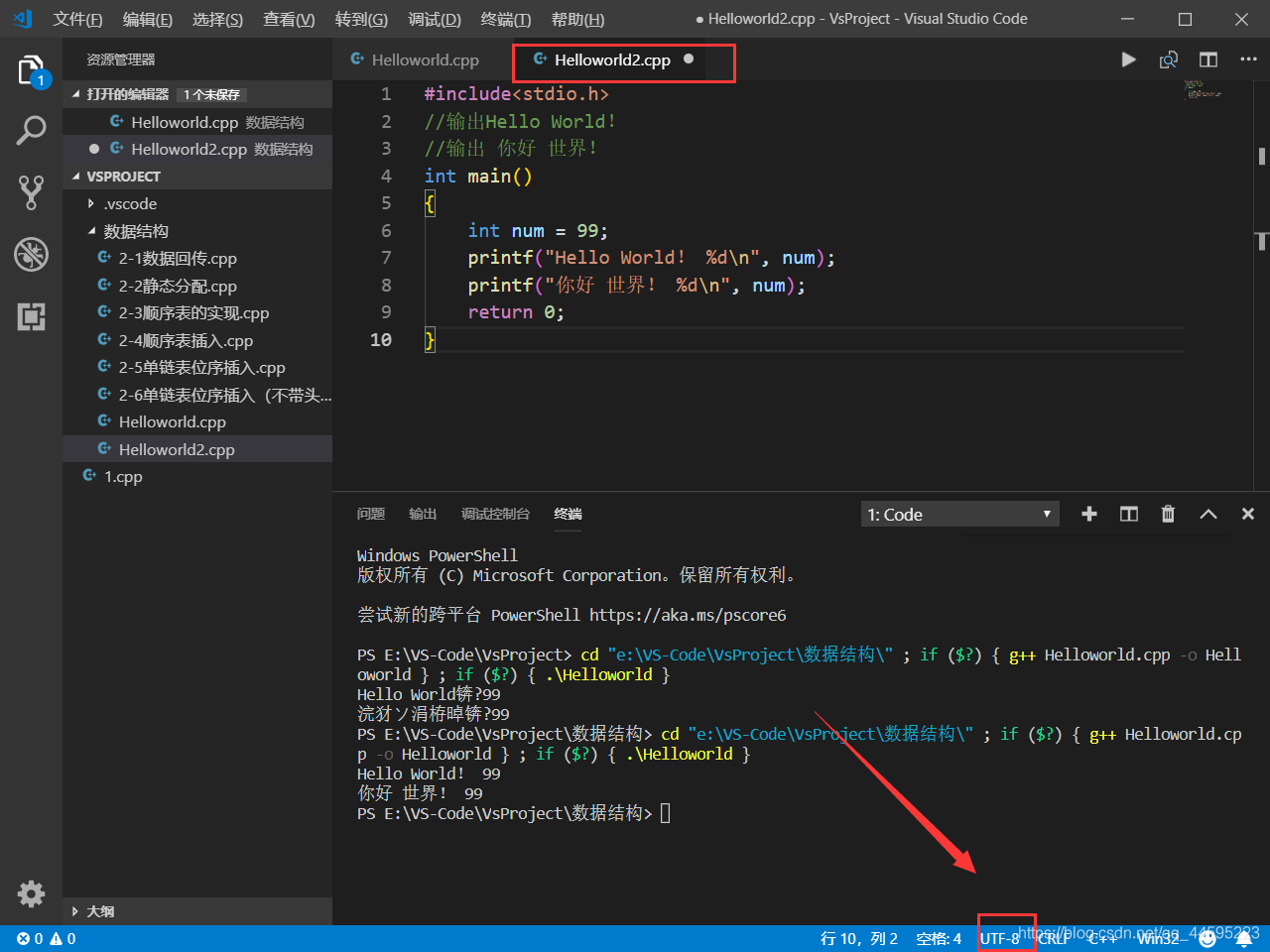Select the 终端 panel tab

tap(569, 514)
